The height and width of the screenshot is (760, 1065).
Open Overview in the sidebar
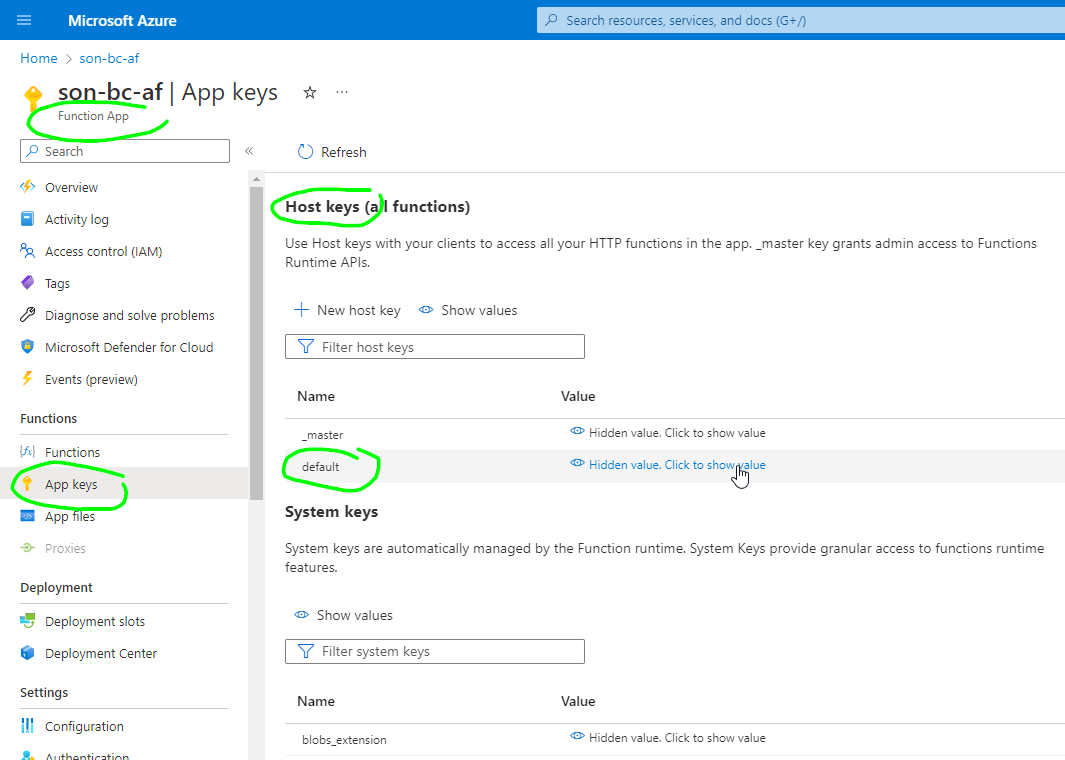(71, 187)
